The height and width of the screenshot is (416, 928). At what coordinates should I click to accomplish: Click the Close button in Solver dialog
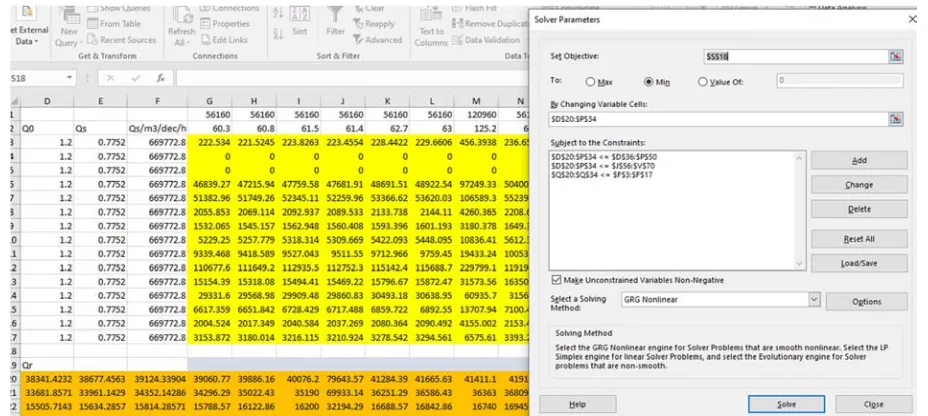[x=873, y=404]
